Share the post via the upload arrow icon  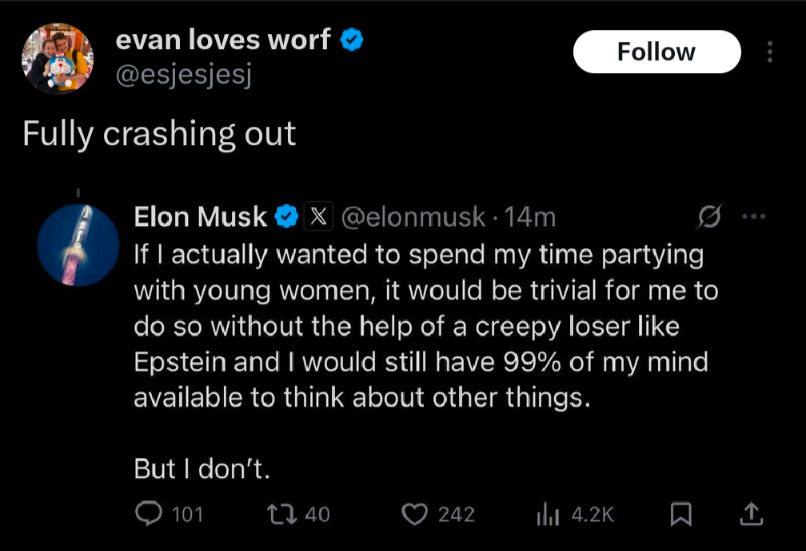coord(751,514)
